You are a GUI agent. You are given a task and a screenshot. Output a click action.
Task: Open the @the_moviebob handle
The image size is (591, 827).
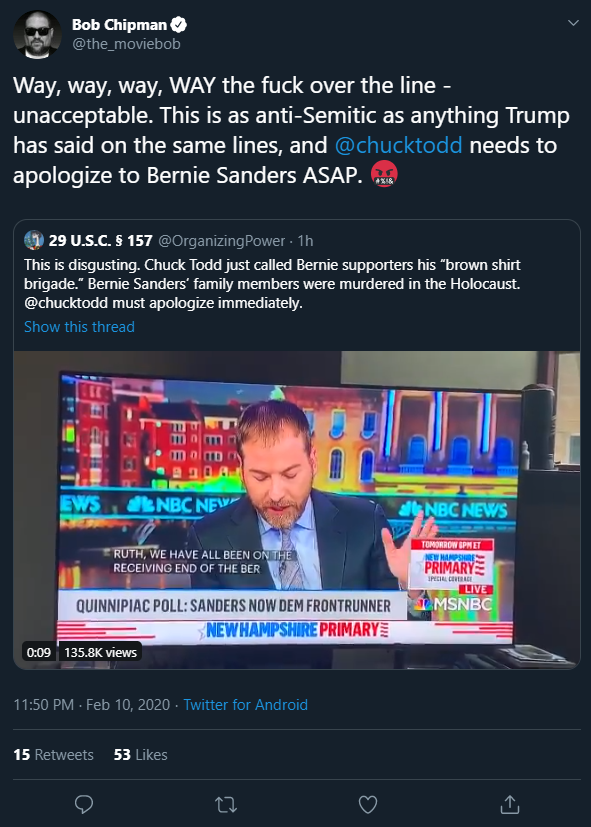[126, 44]
